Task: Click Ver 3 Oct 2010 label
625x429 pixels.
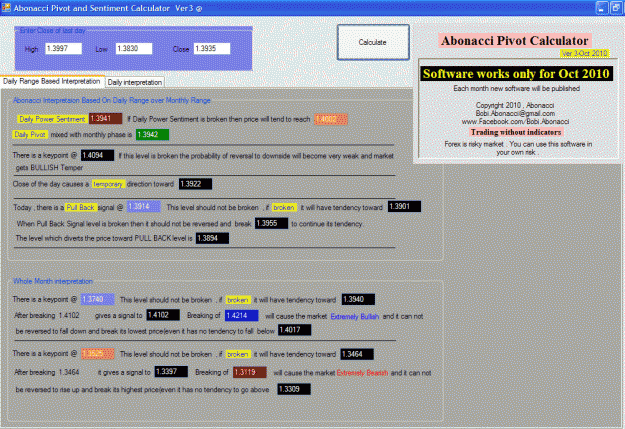Action: 584,53
